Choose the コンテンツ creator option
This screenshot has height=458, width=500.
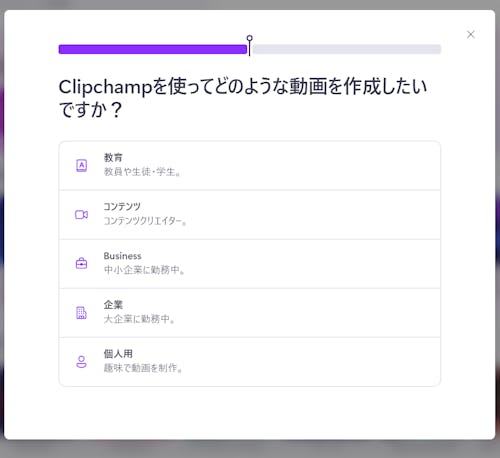click(250, 215)
